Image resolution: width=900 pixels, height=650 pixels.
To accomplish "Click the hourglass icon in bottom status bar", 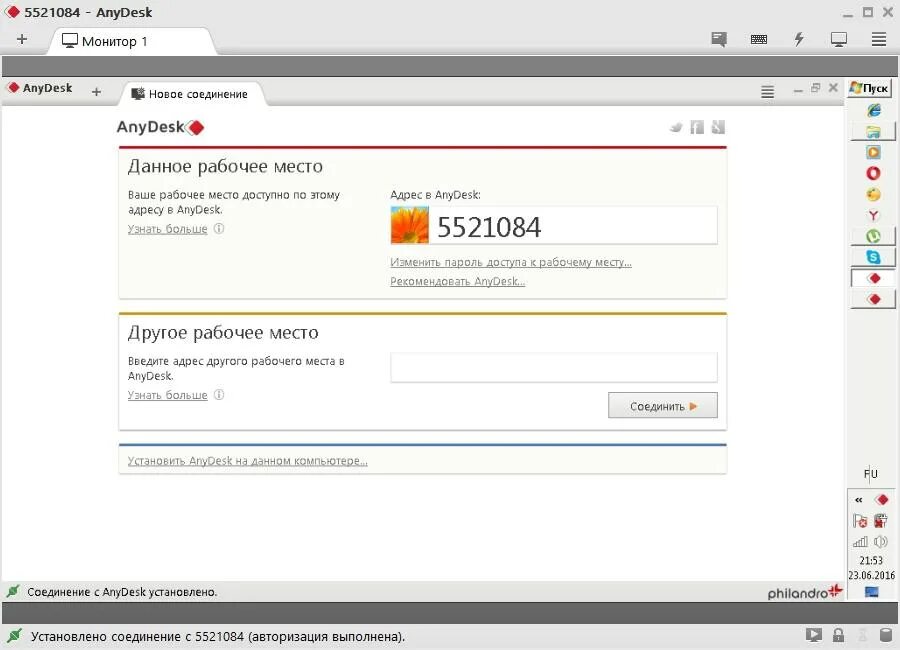I will coord(862,635).
